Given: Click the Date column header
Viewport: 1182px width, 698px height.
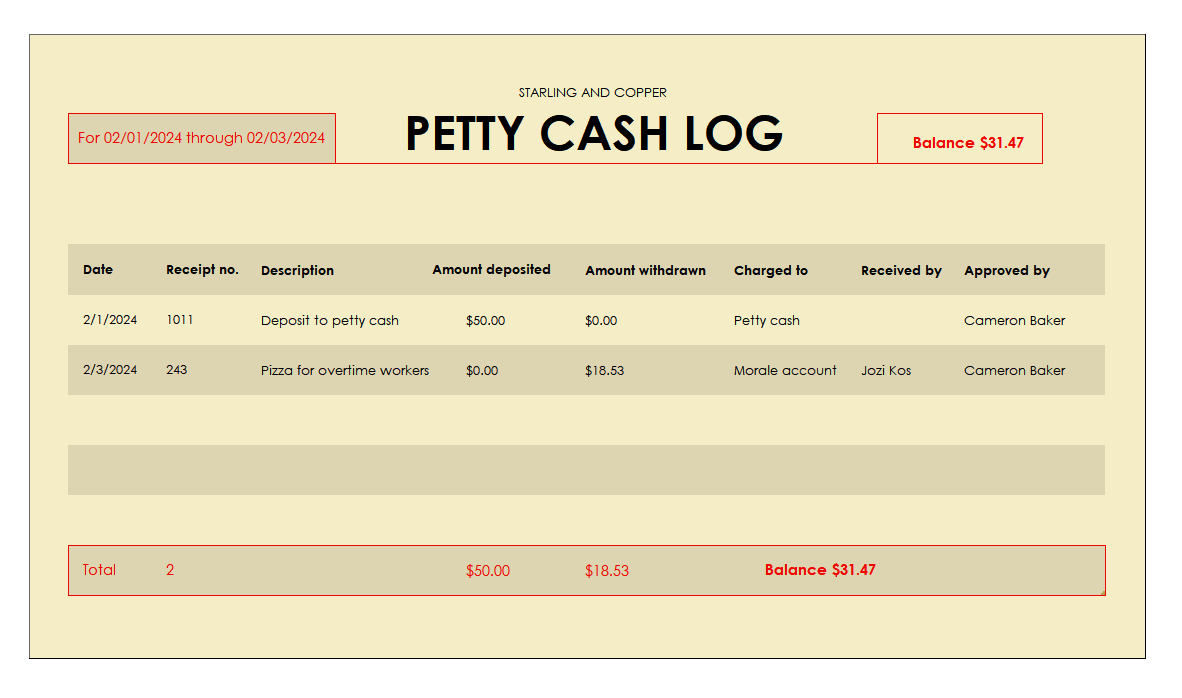Looking at the screenshot, I should pyautogui.click(x=98, y=270).
